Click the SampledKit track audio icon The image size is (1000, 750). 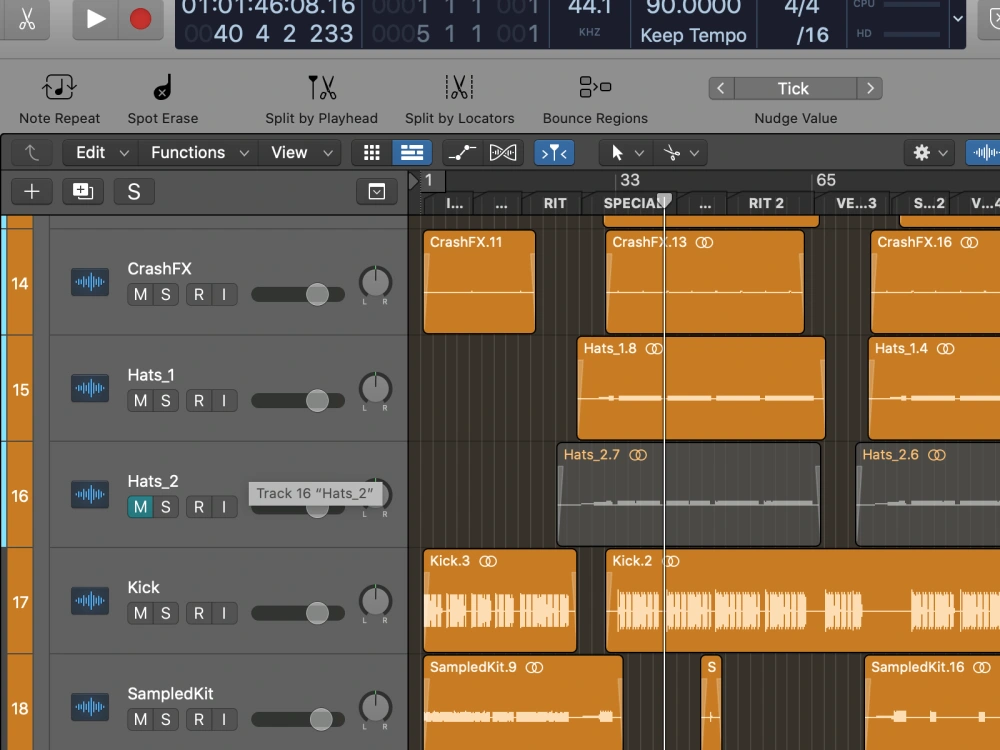coord(89,707)
